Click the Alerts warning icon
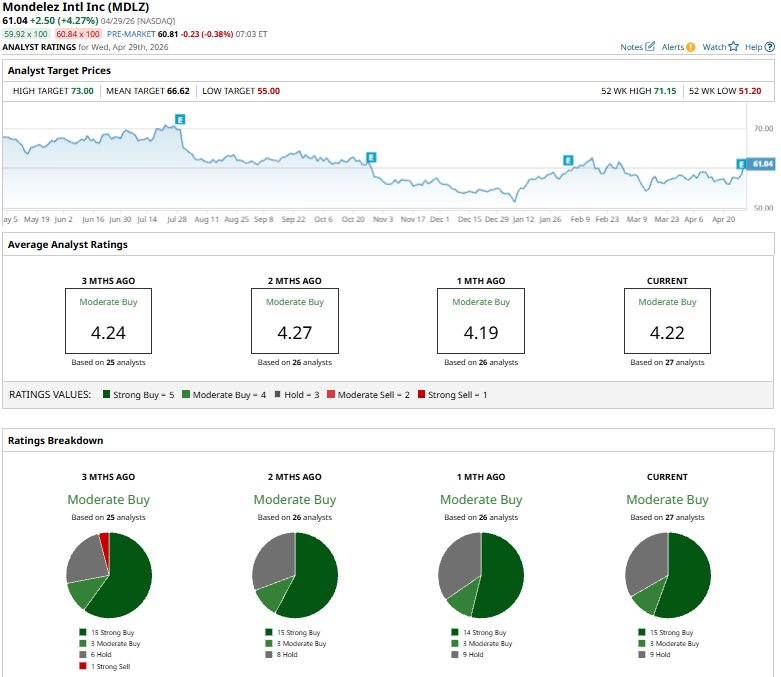The height and width of the screenshot is (677, 781). click(x=691, y=47)
